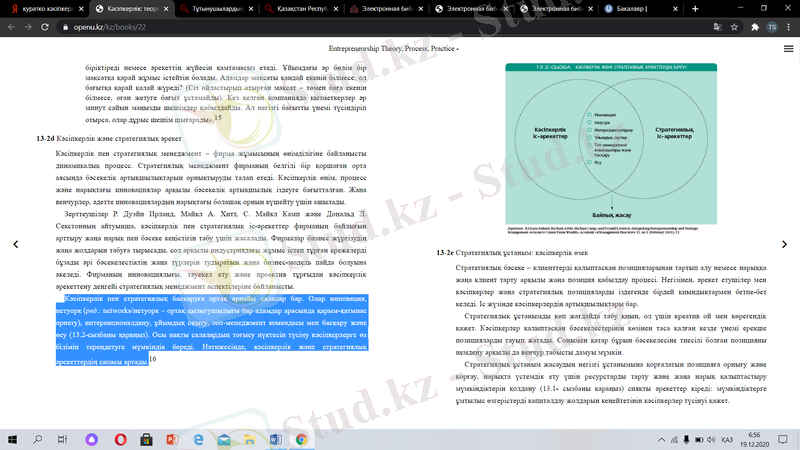Open a new browser tab

pyautogui.click(x=695, y=9)
